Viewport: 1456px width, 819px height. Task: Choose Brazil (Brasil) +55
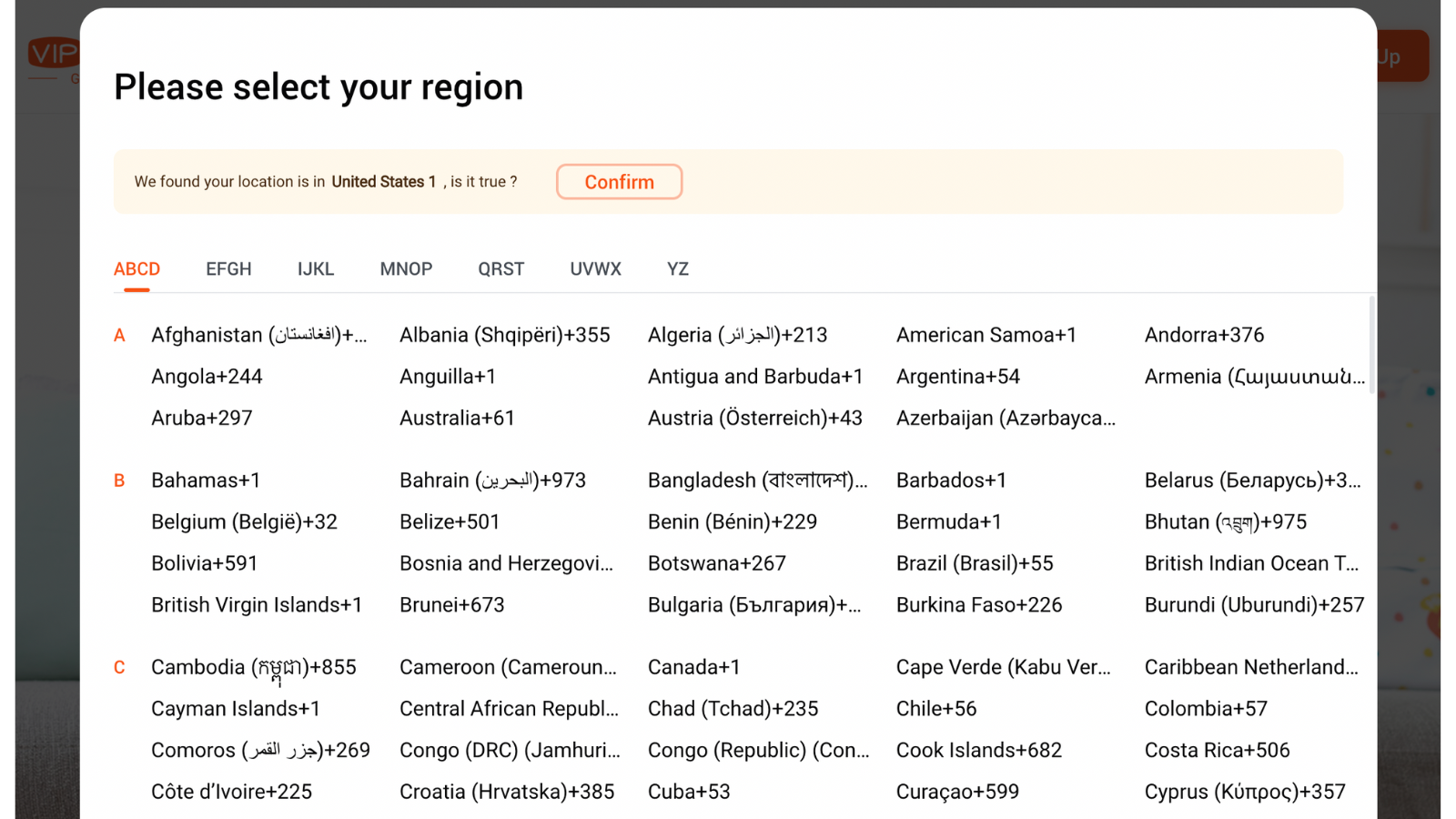[x=975, y=564]
